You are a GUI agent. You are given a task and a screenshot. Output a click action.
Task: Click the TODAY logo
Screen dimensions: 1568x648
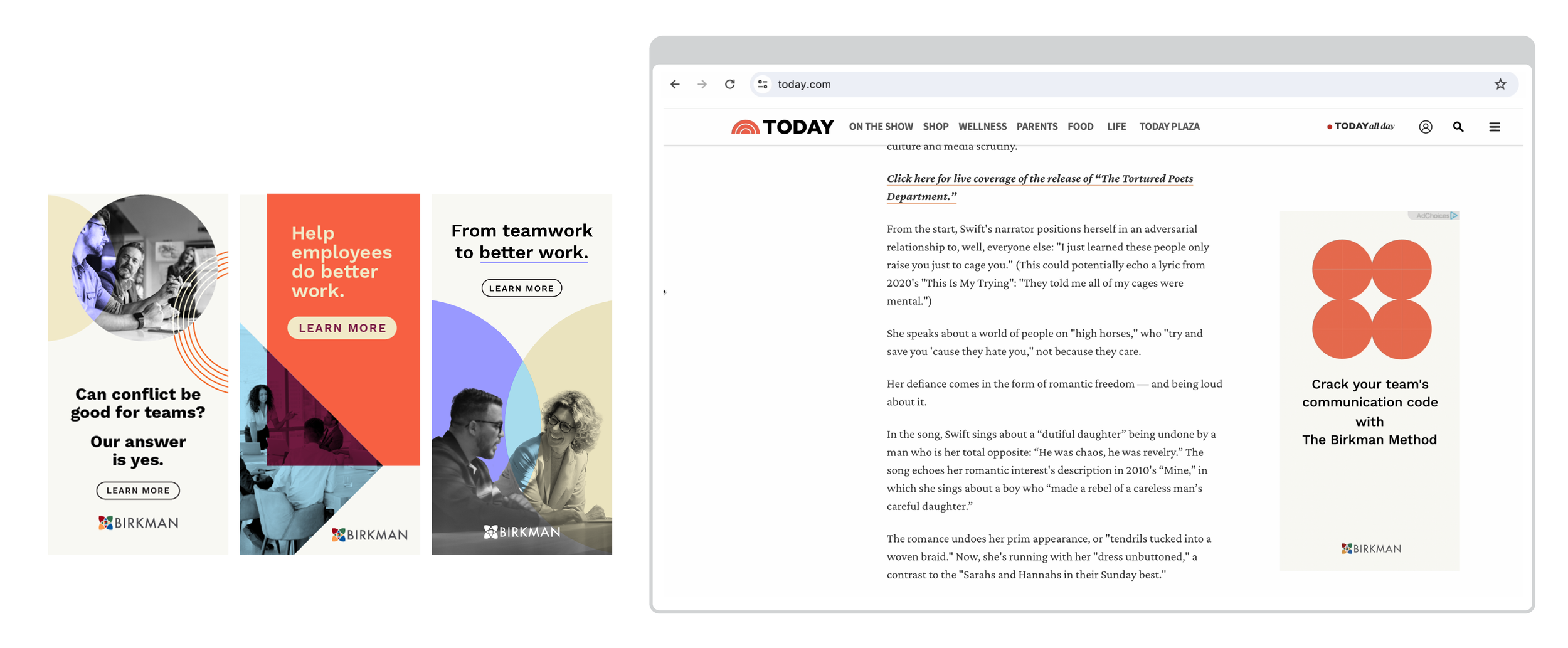(x=782, y=127)
